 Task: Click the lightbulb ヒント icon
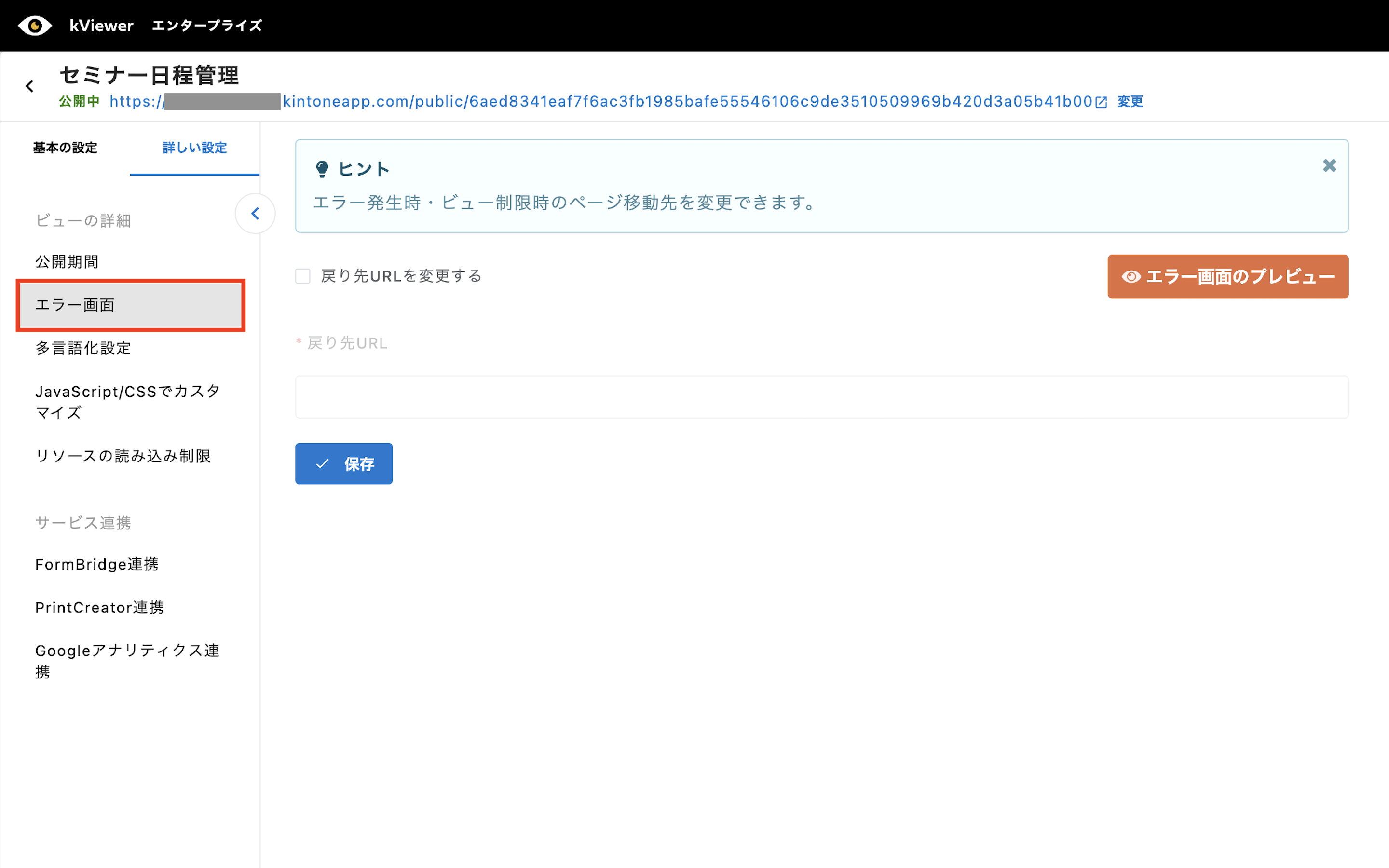(x=322, y=169)
